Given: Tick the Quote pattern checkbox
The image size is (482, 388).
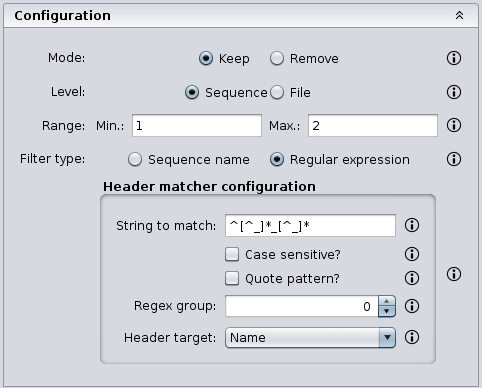Looking at the screenshot, I should 232,278.
